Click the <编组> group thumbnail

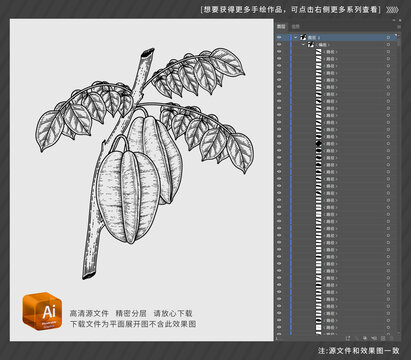tap(311, 44)
